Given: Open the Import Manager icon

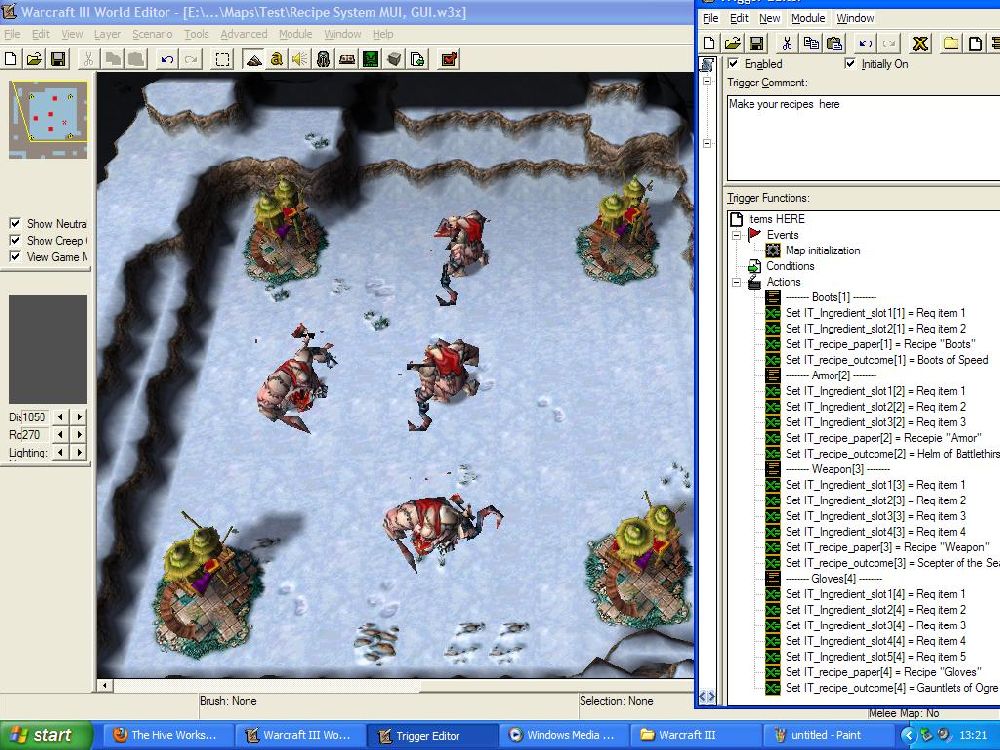Looking at the screenshot, I should tap(418, 59).
